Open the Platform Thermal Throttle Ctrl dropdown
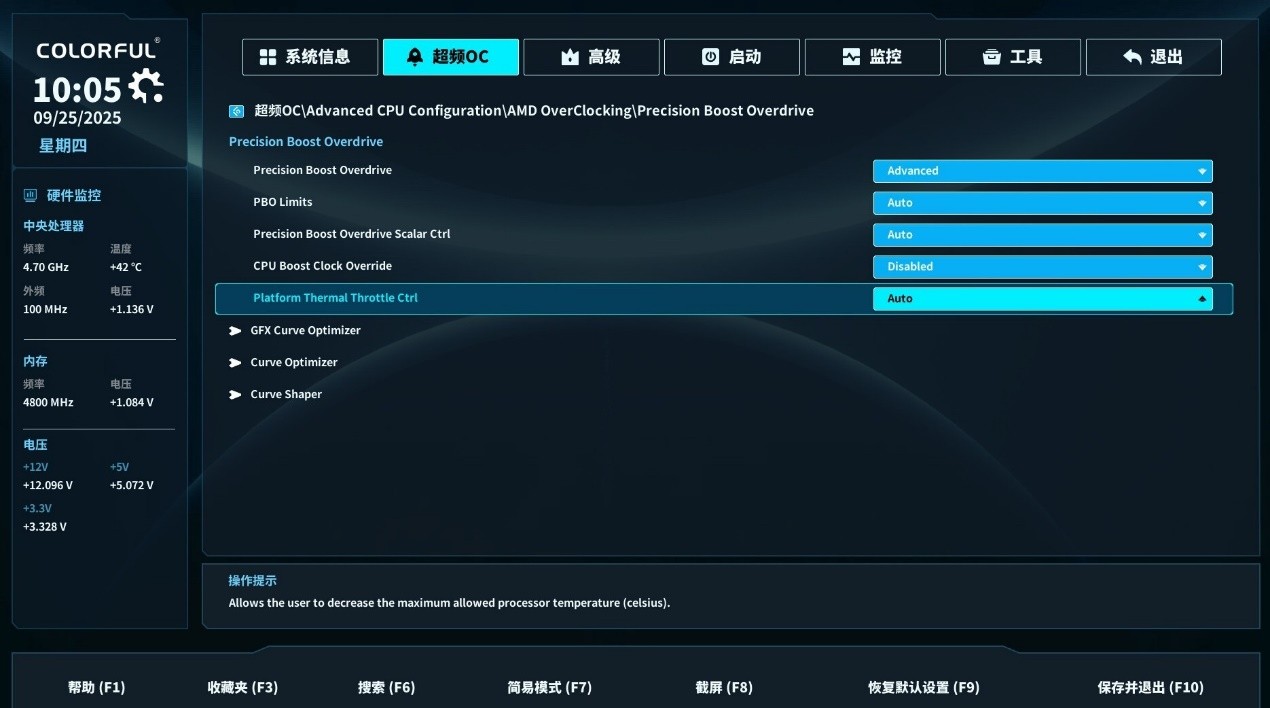Screen dimensions: 1270x708 tap(1042, 299)
